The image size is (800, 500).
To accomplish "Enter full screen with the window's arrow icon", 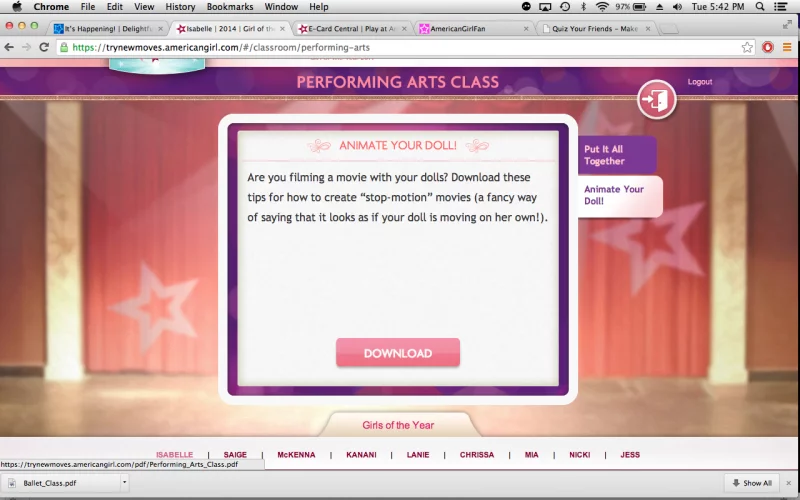I will coord(787,24).
